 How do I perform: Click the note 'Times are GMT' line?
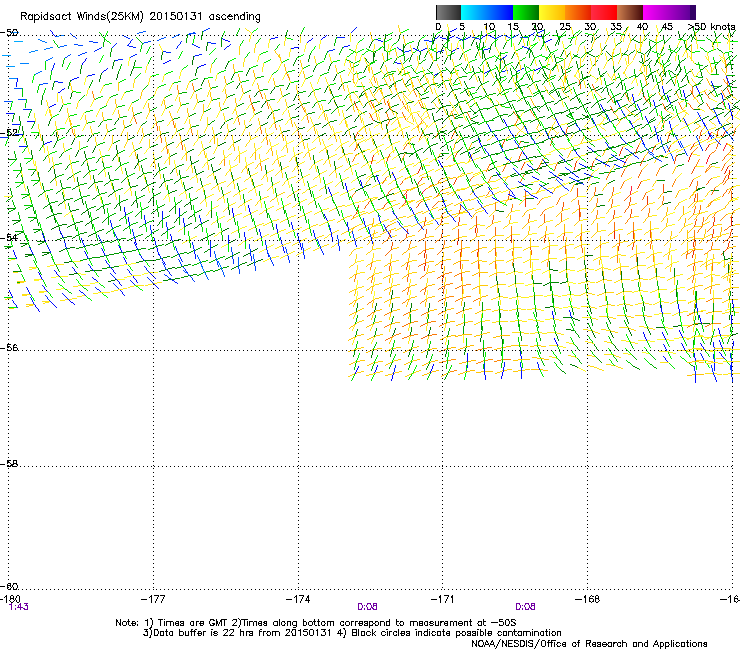click(315, 623)
